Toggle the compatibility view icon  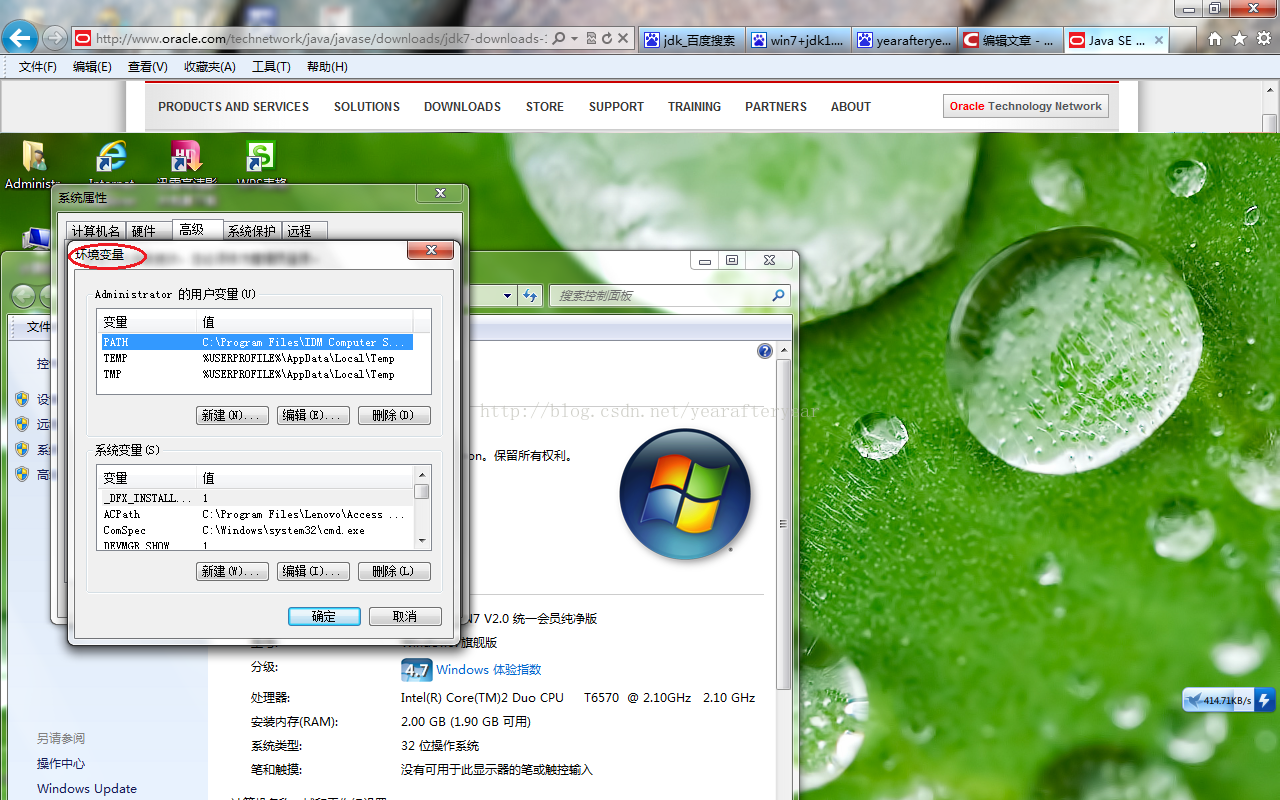[591, 38]
